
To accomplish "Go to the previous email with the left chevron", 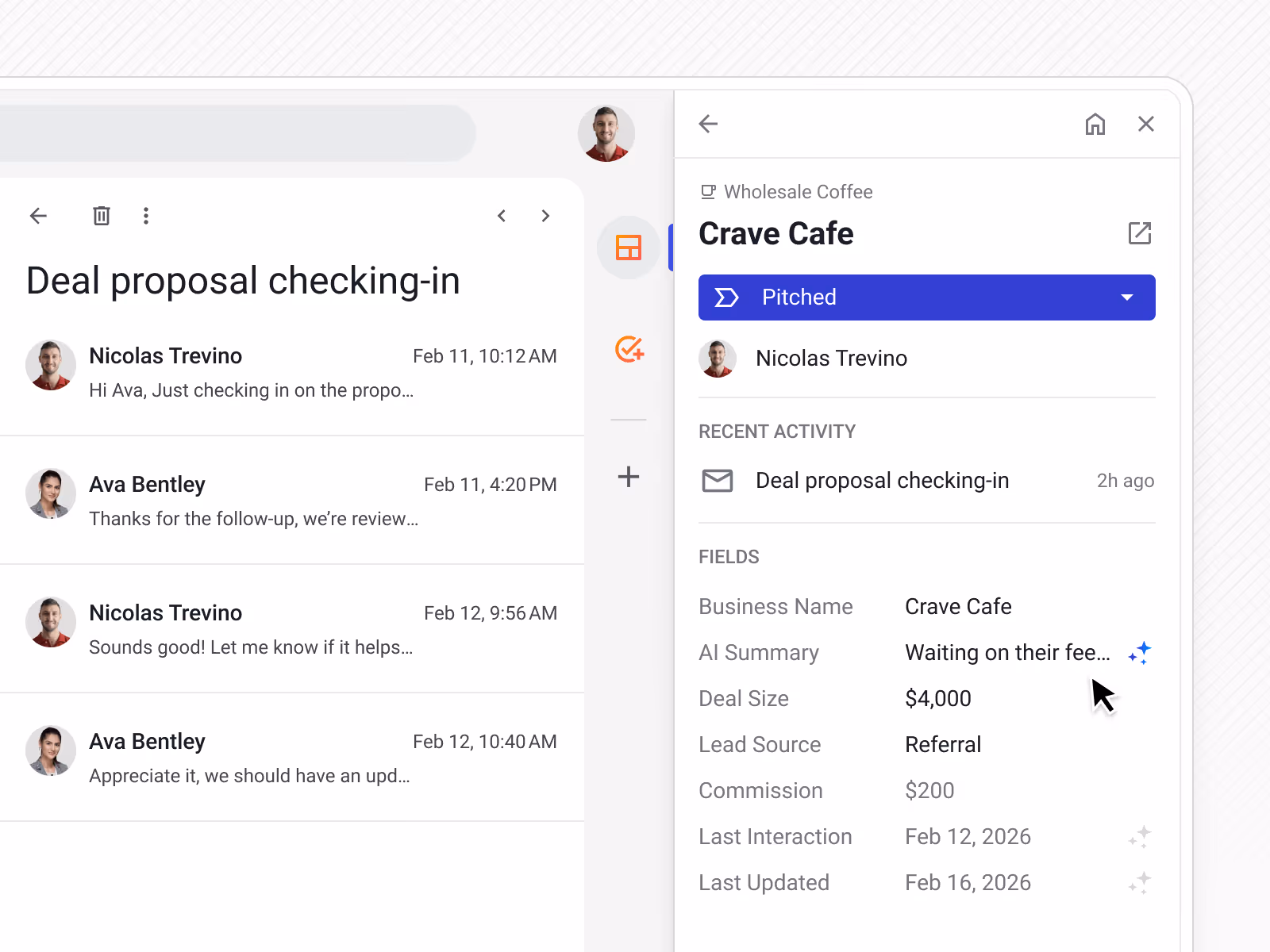I will click(x=502, y=215).
